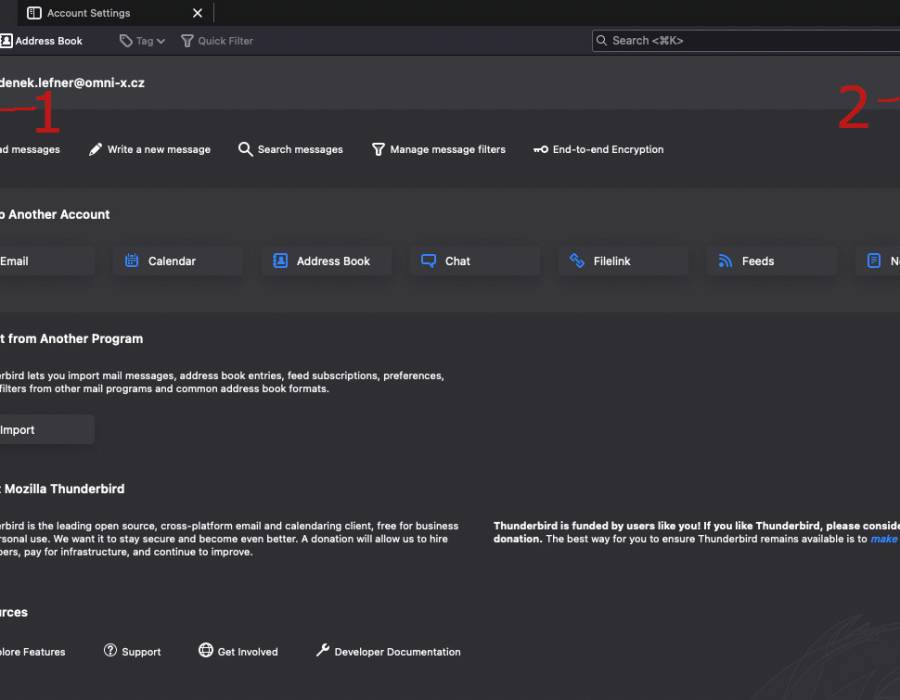Screen dimensions: 900x700
Task: Click the Read messages button
Action: (30, 149)
